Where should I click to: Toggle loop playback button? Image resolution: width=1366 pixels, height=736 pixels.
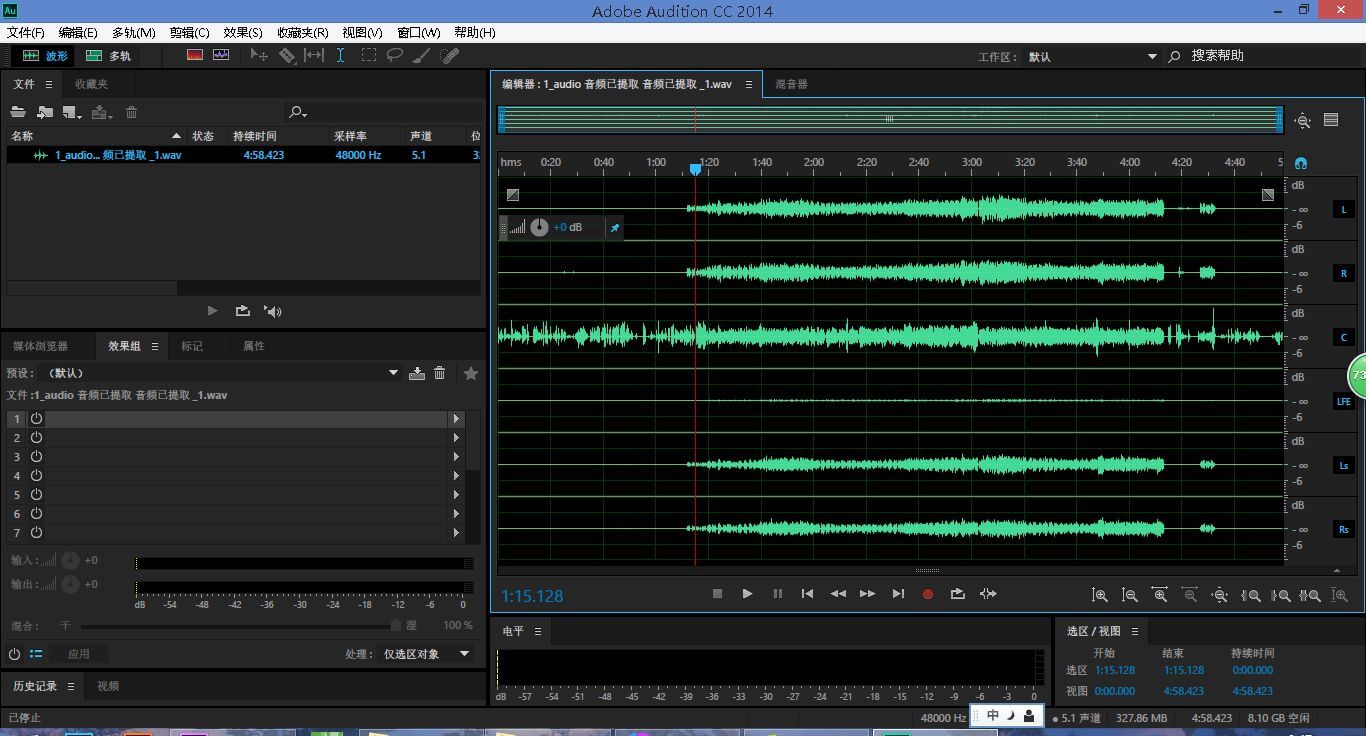click(957, 594)
